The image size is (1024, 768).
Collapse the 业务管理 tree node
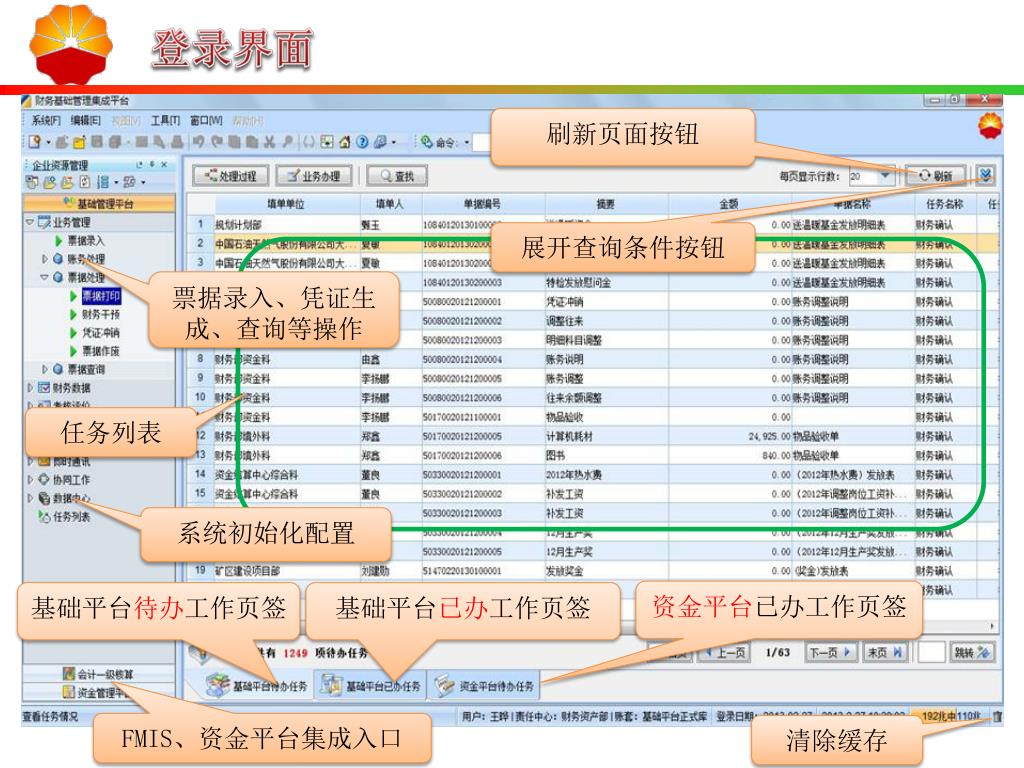point(29,223)
